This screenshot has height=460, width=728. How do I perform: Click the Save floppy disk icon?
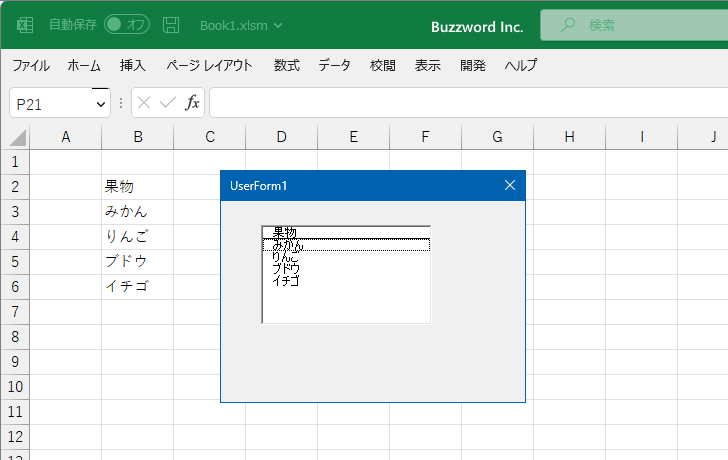click(x=171, y=25)
